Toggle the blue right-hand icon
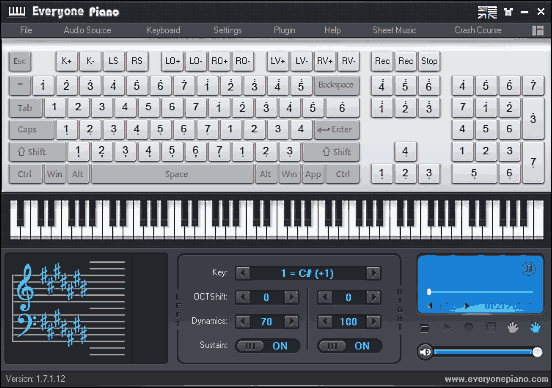 point(535,328)
